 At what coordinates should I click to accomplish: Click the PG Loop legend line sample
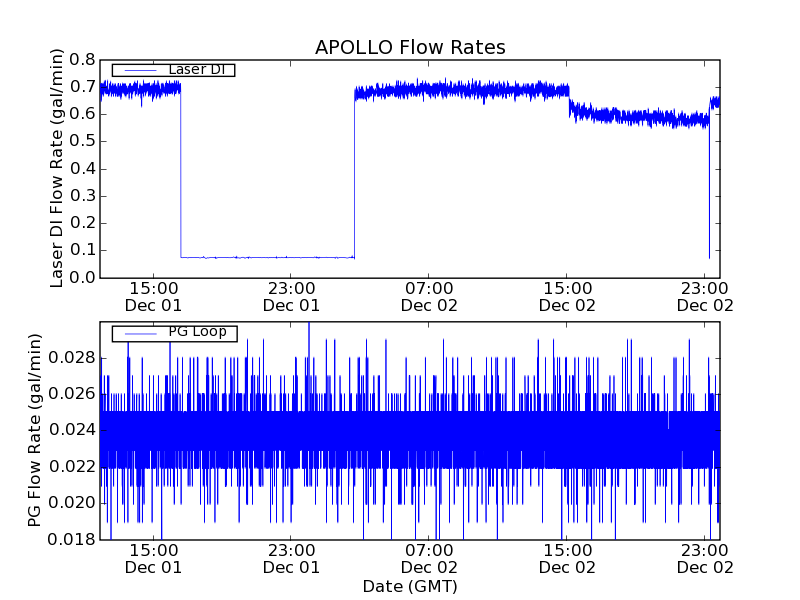140,334
